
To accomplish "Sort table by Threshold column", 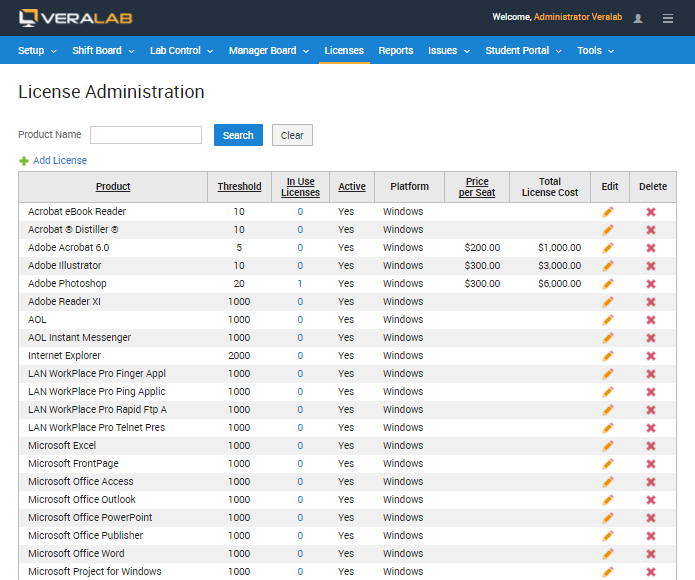I will [x=239, y=187].
